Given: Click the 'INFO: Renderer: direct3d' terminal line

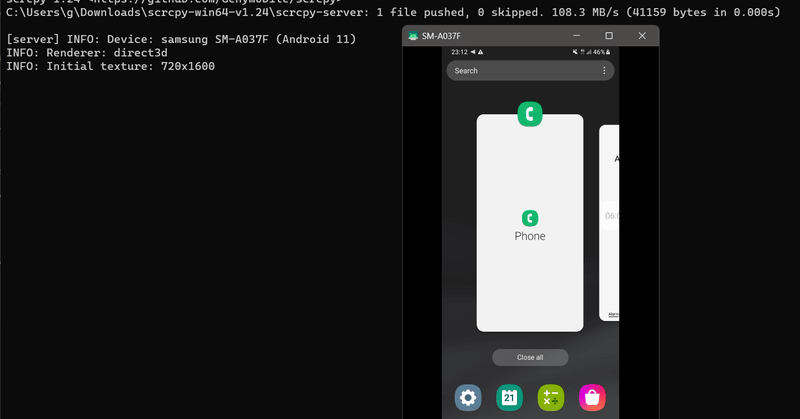Looking at the screenshot, I should (x=87, y=53).
